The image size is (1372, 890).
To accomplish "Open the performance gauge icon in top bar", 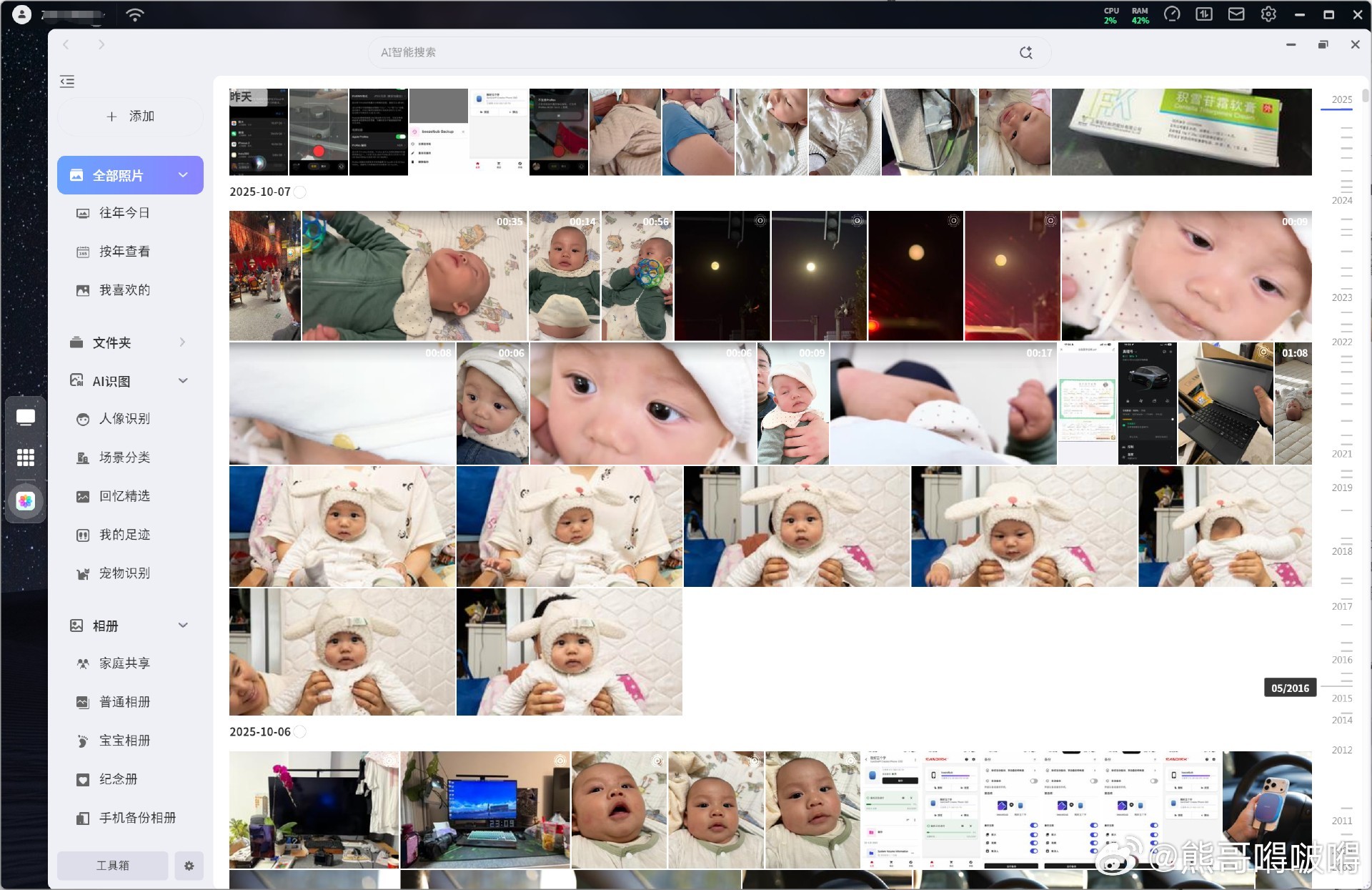I will [x=1172, y=14].
